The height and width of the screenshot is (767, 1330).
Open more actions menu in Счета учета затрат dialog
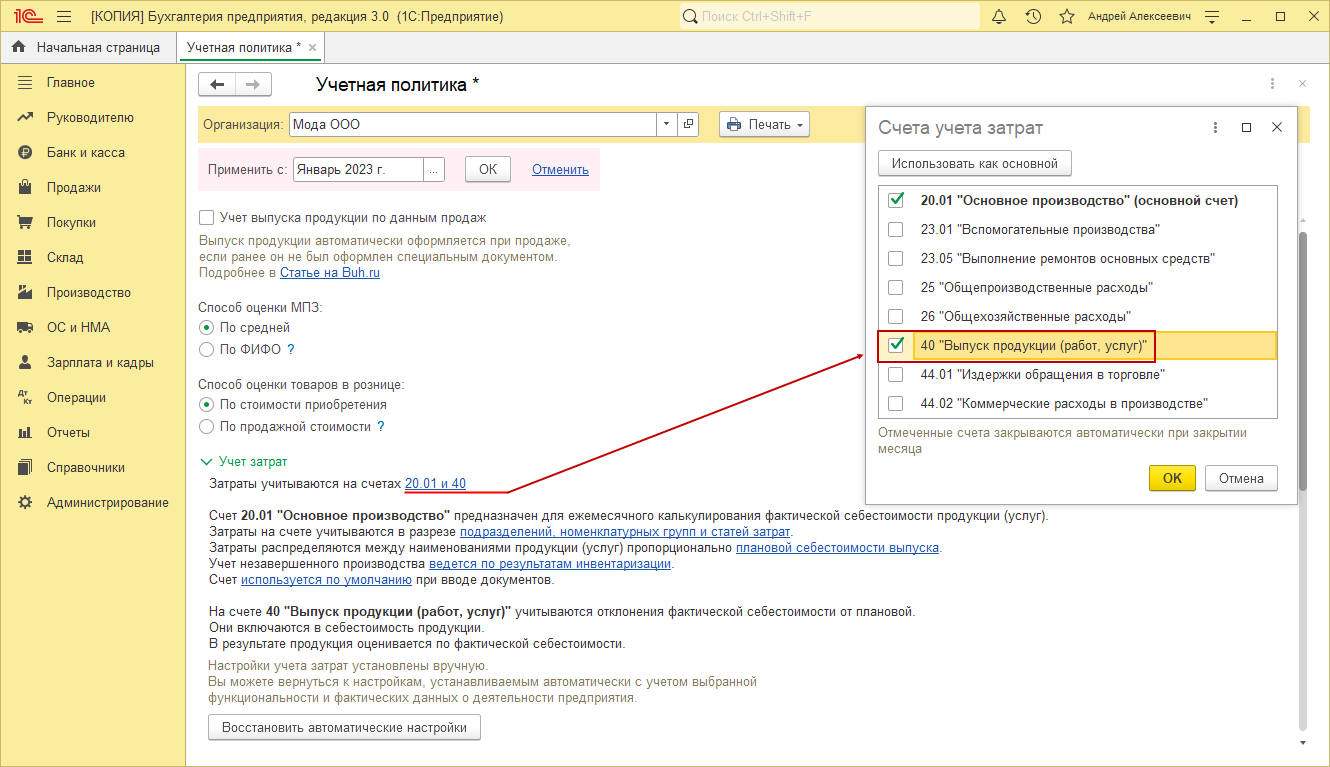pos(1215,128)
